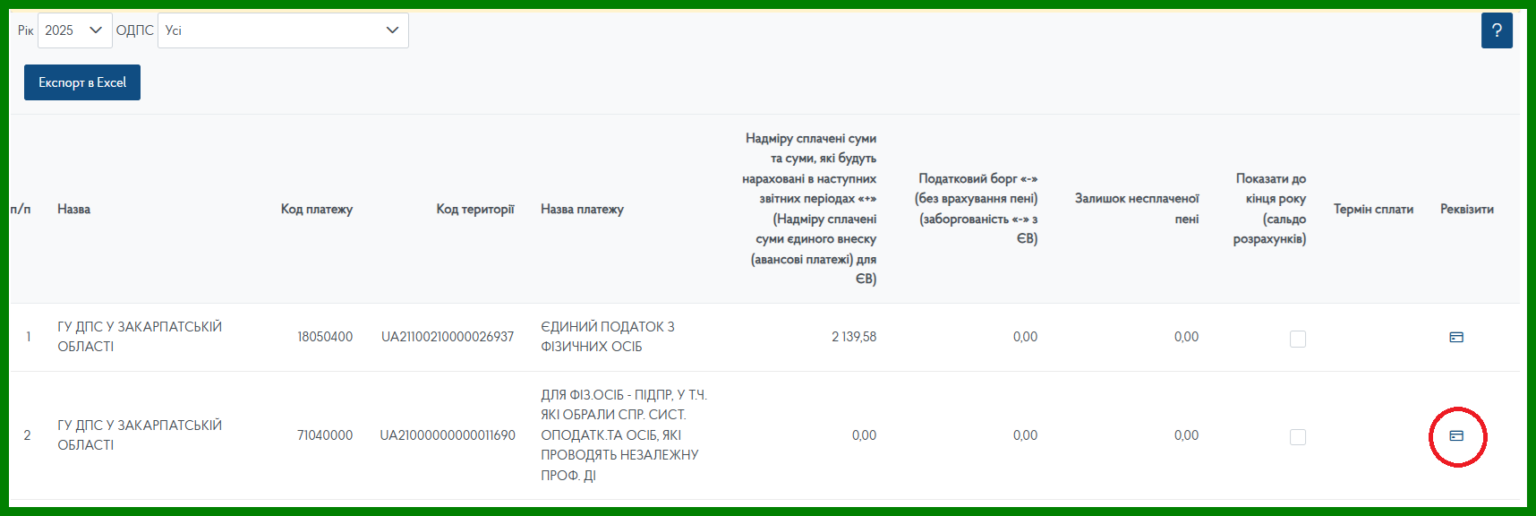
Task: Click ГУ ДПС name in row 2
Action: point(139,435)
